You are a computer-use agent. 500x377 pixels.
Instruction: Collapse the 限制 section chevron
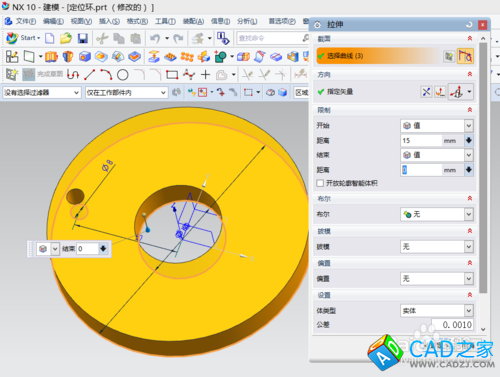coord(470,110)
